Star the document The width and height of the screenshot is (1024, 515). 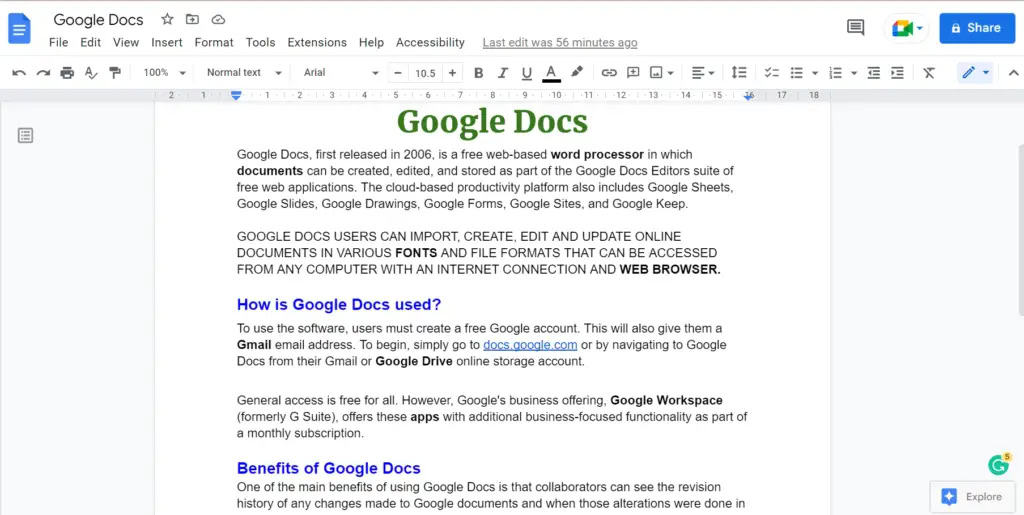point(167,20)
